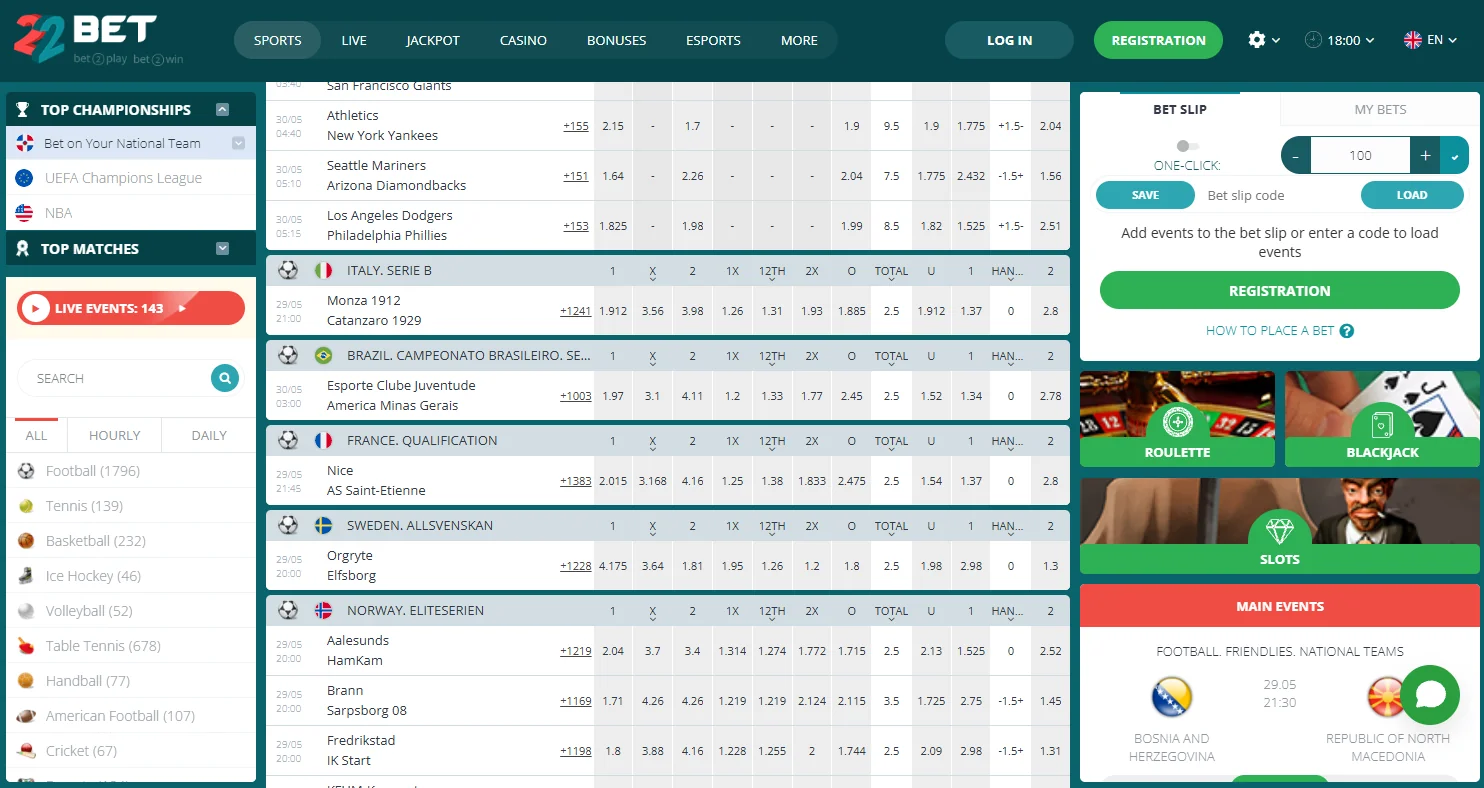Viewport: 1484px width, 788px height.
Task: Click the Brazil flag in Campeonato header
Action: coord(323,355)
